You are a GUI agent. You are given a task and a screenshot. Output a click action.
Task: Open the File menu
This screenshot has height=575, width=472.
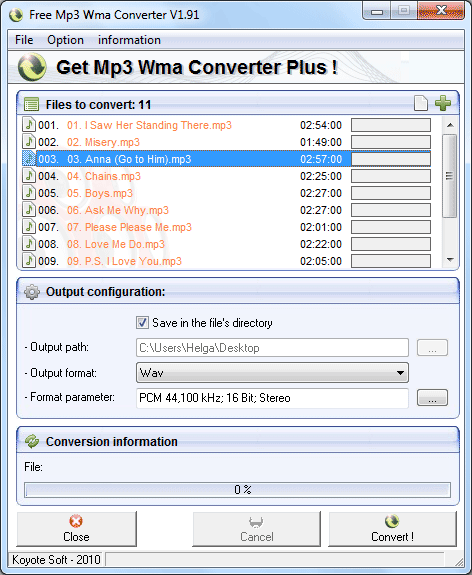24,40
